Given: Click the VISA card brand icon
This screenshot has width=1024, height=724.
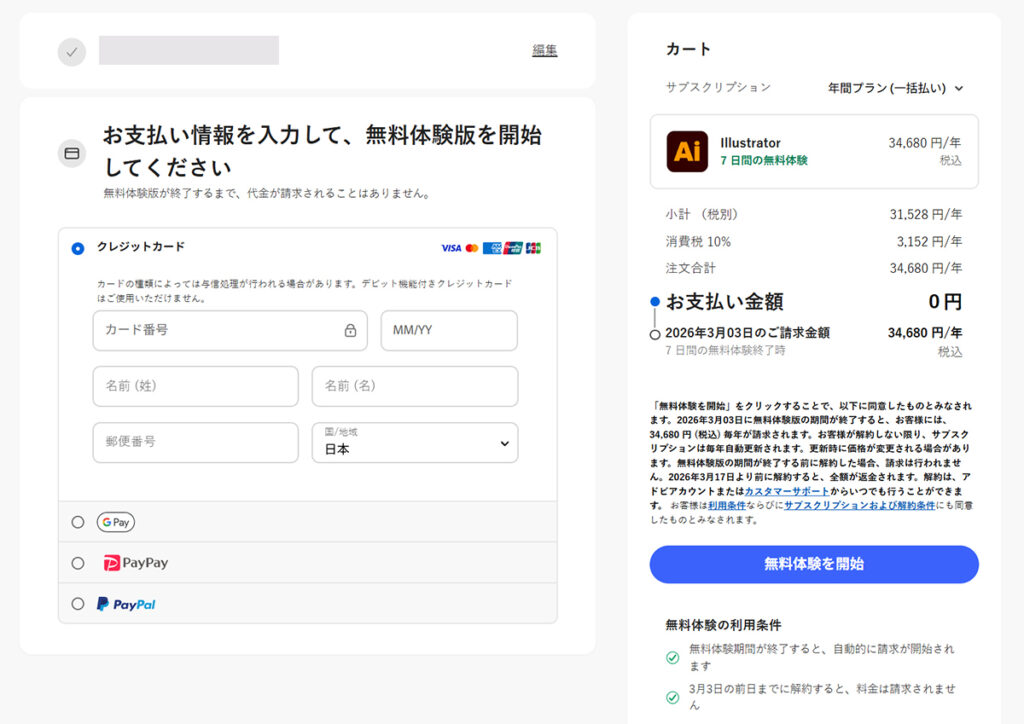Looking at the screenshot, I should coord(451,248).
